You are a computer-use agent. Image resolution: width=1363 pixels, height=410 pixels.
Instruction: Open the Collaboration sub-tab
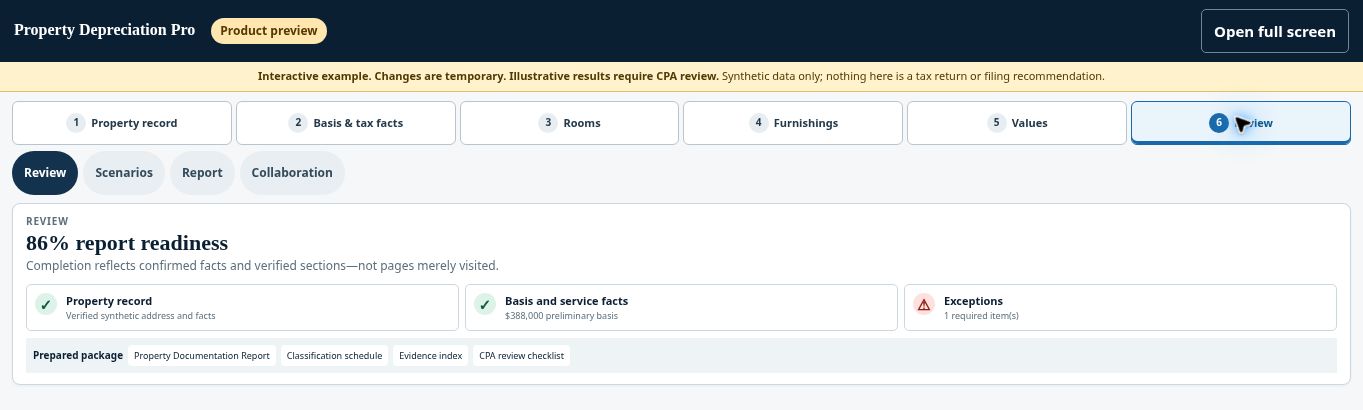(292, 173)
